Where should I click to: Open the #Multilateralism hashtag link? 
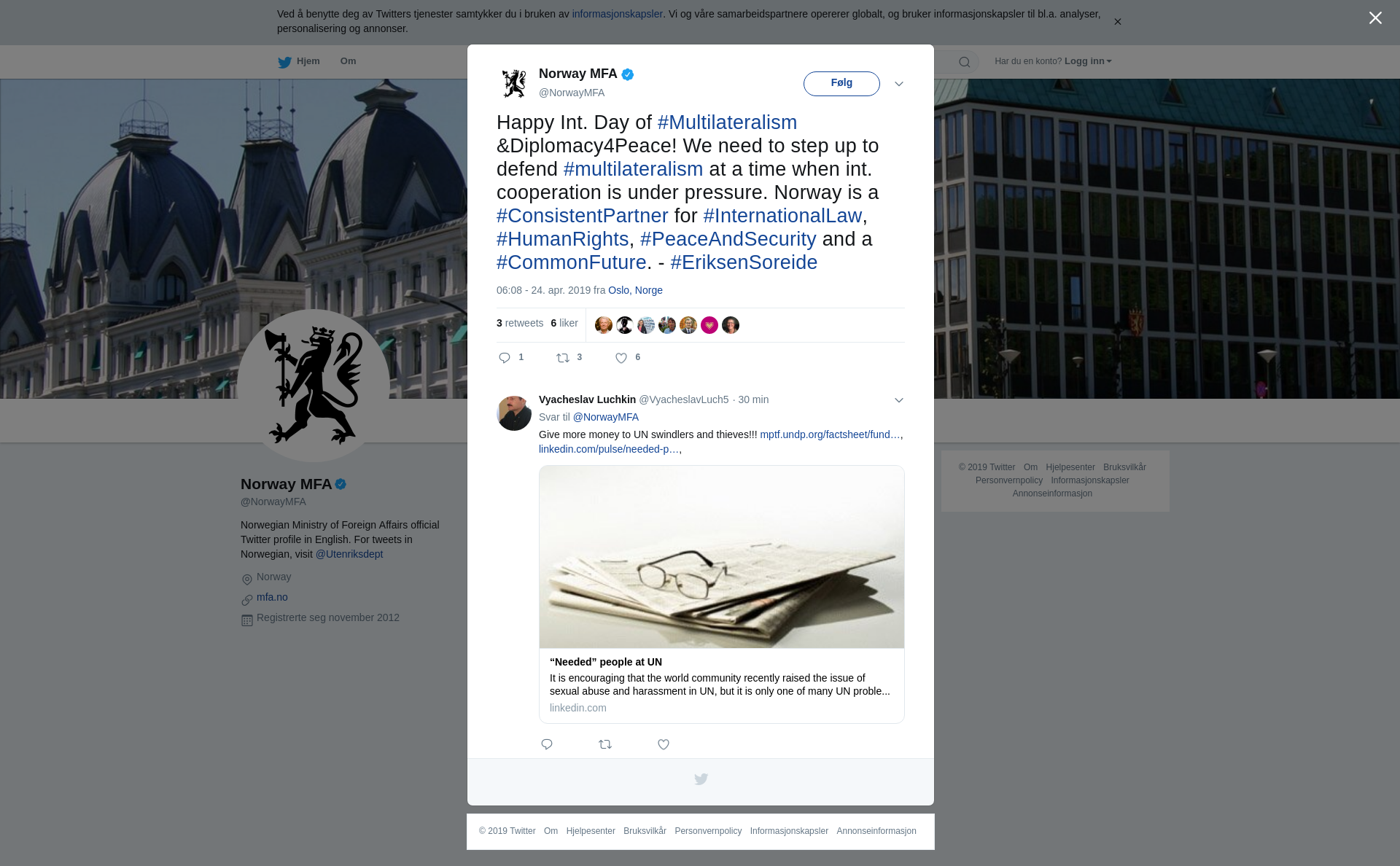point(727,122)
